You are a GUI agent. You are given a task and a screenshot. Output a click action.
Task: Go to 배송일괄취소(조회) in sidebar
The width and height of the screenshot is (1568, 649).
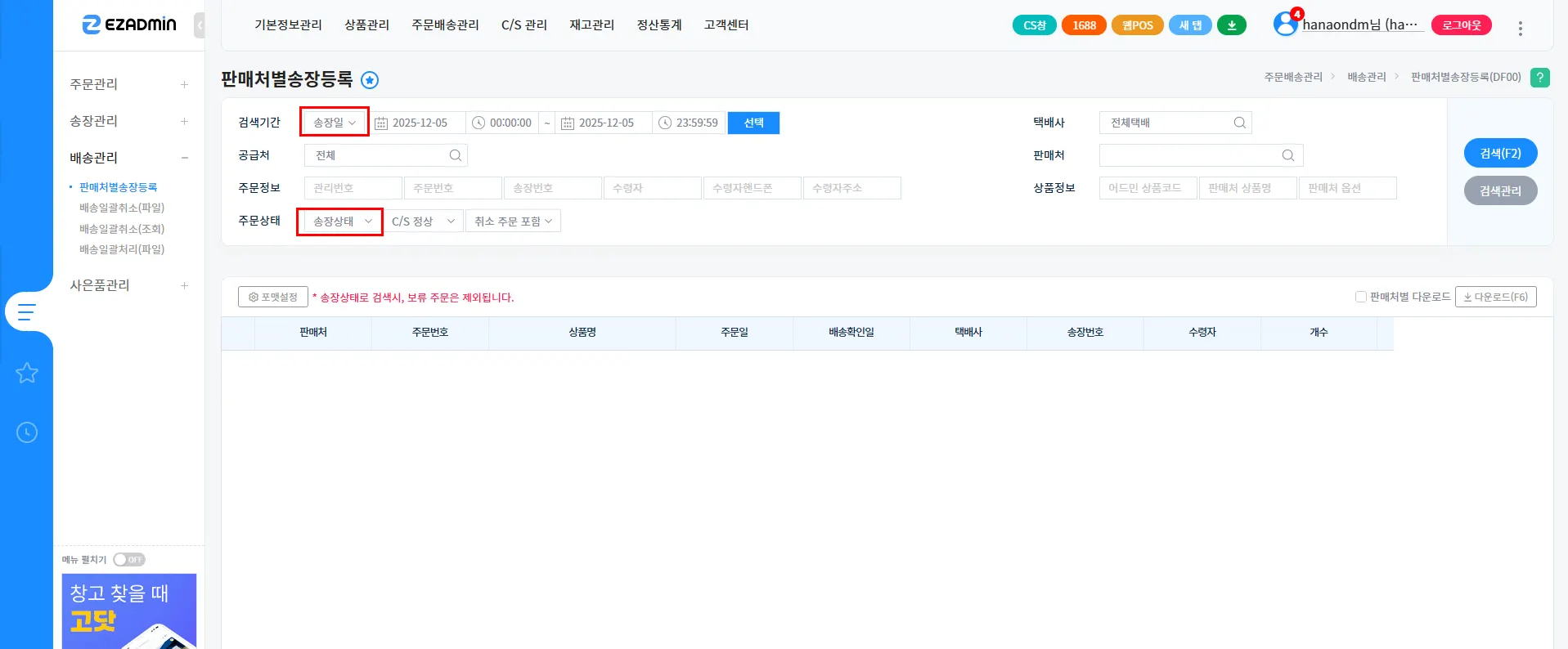(x=122, y=229)
